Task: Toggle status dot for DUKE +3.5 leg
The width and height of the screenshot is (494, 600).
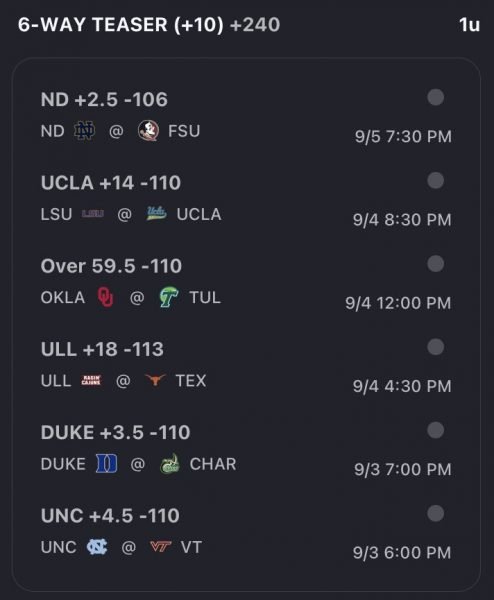Action: tap(435, 430)
